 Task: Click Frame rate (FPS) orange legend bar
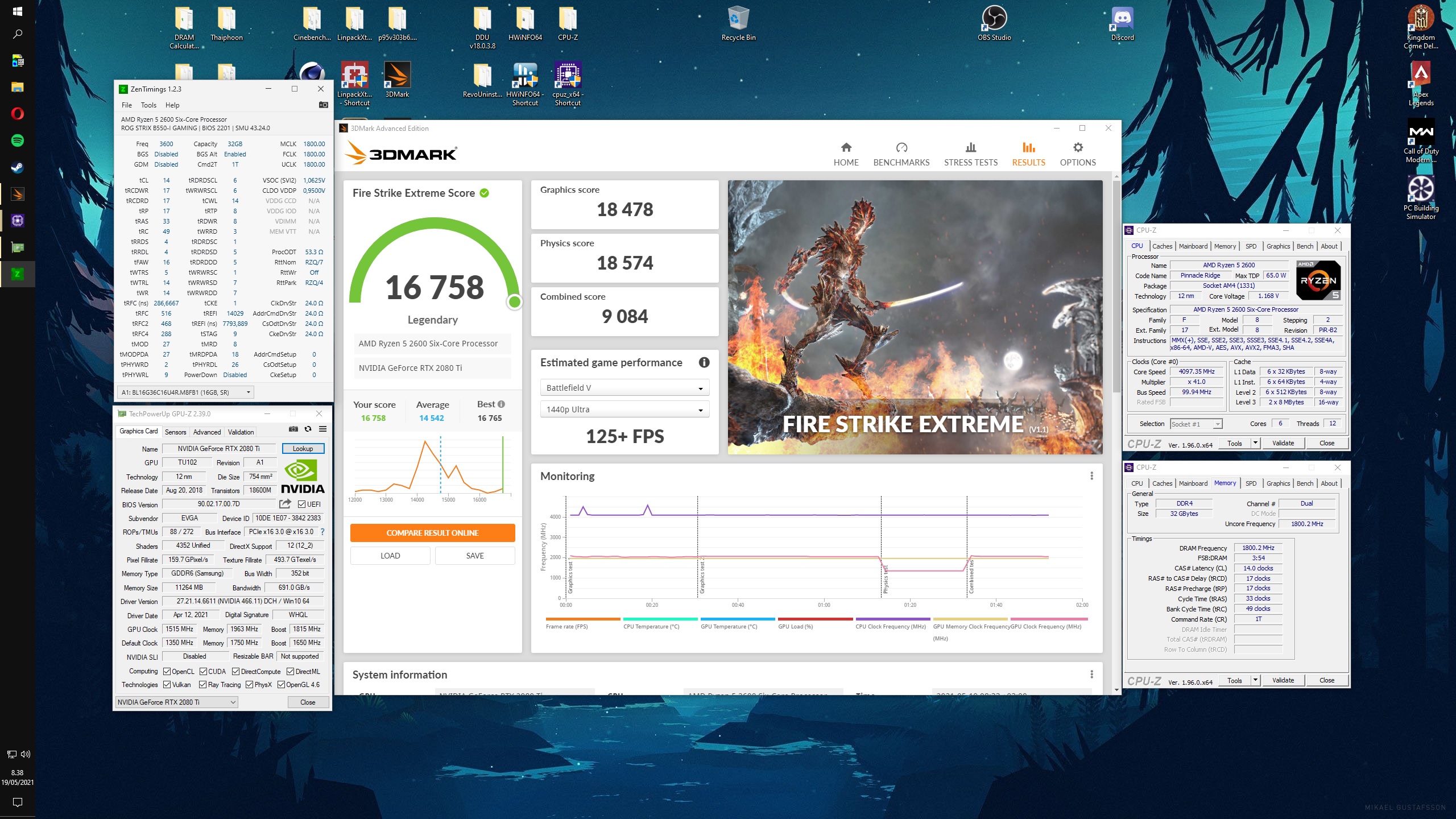(583, 619)
